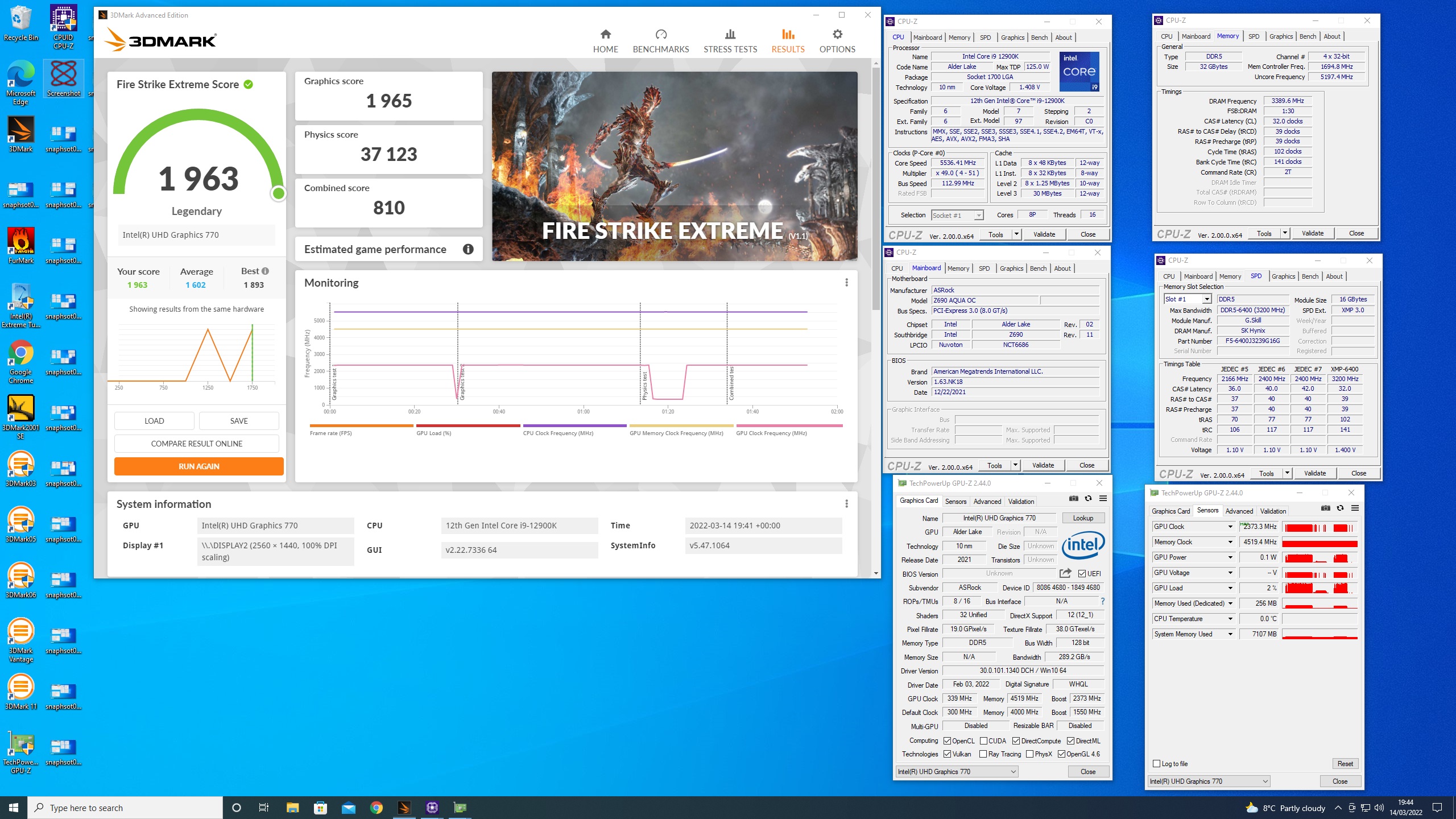Toggle the Ray Tracing checkbox in GPU-Z
Viewport: 1456px width, 819px height.
pyautogui.click(x=983, y=754)
